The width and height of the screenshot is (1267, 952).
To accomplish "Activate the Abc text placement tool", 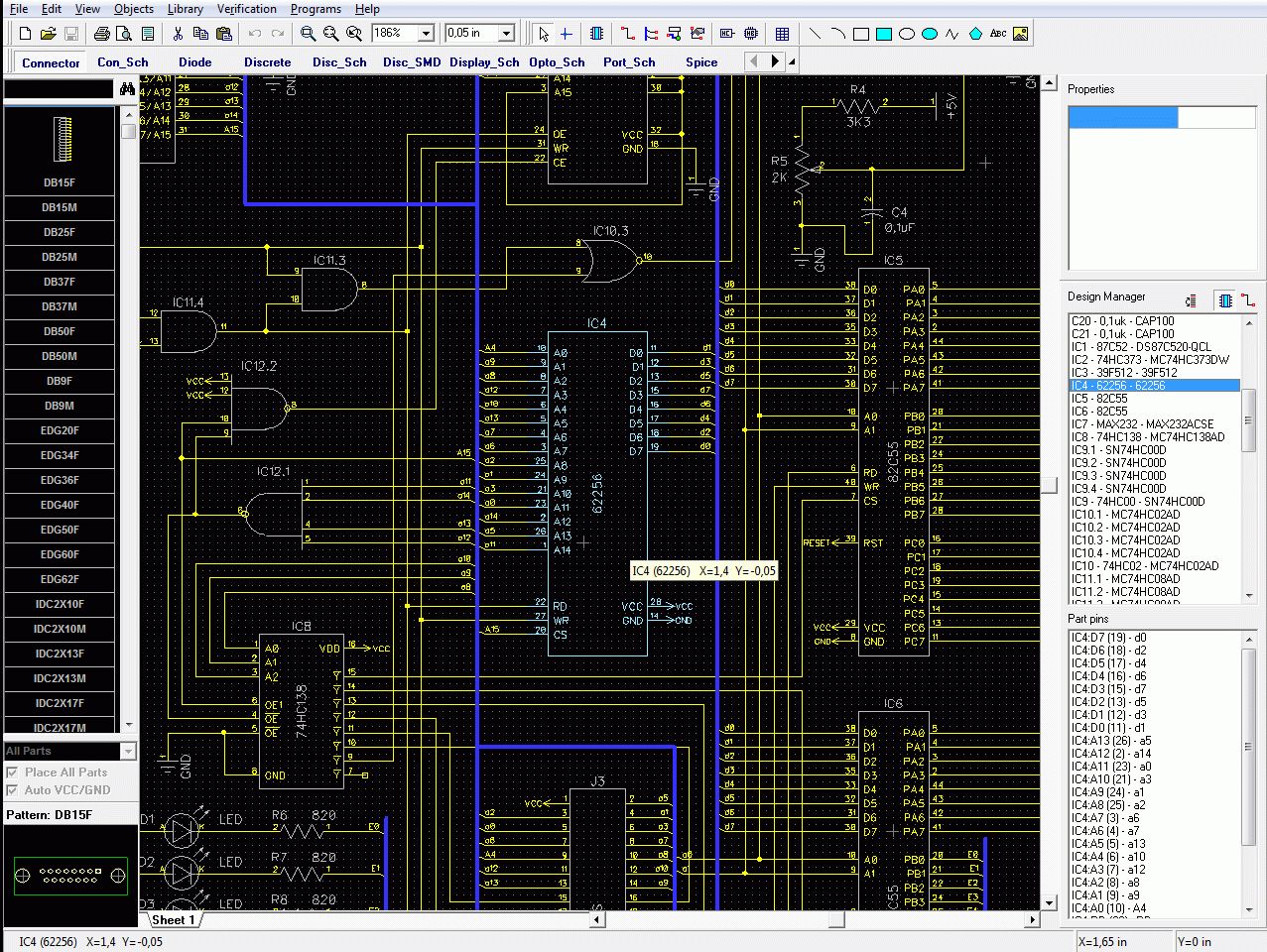I will (x=998, y=34).
